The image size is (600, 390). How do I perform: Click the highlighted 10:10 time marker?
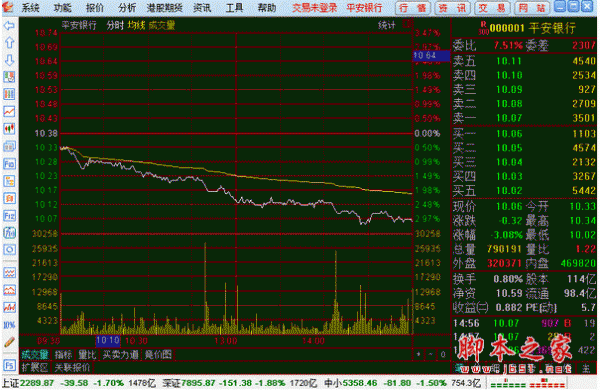click(108, 340)
